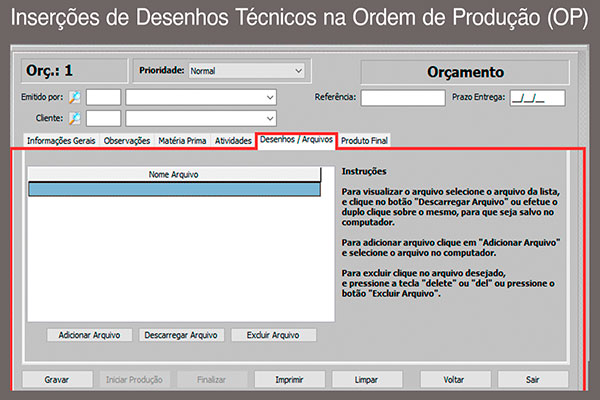This screenshot has width=600, height=400.
Task: Select the highlighted row in file list
Action: 175,189
